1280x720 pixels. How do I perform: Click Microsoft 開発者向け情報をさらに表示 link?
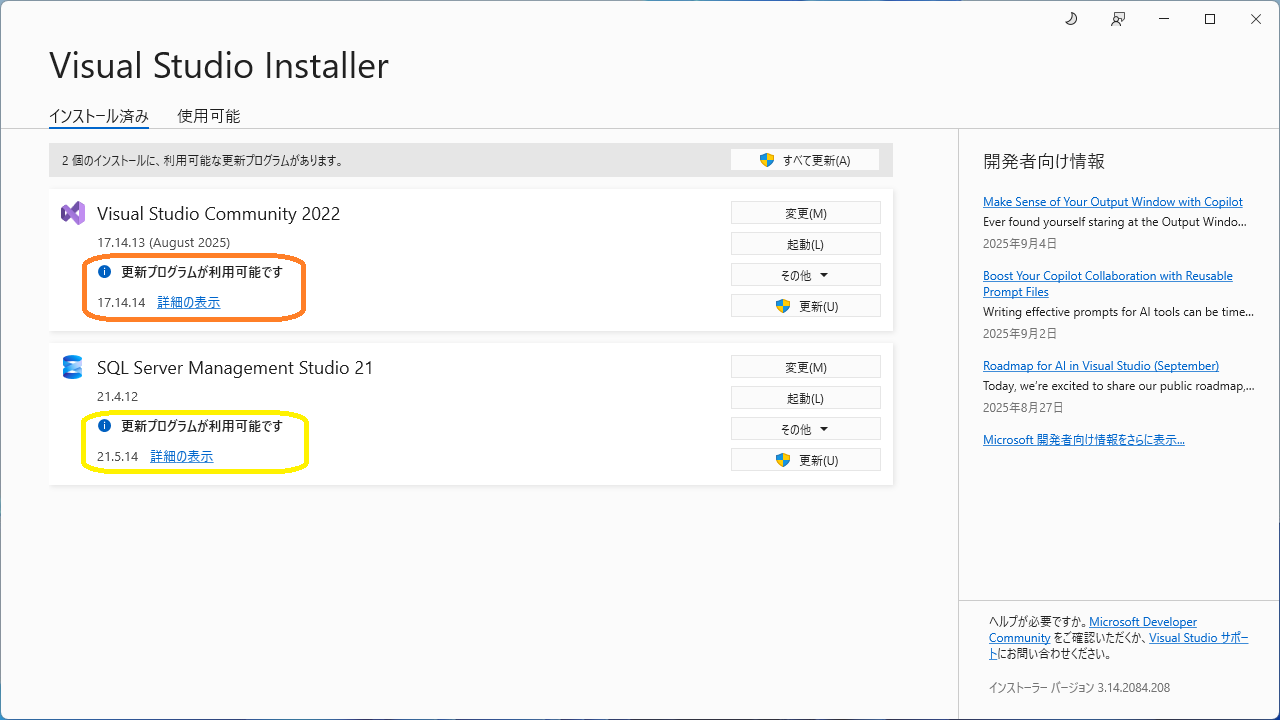coord(1084,440)
